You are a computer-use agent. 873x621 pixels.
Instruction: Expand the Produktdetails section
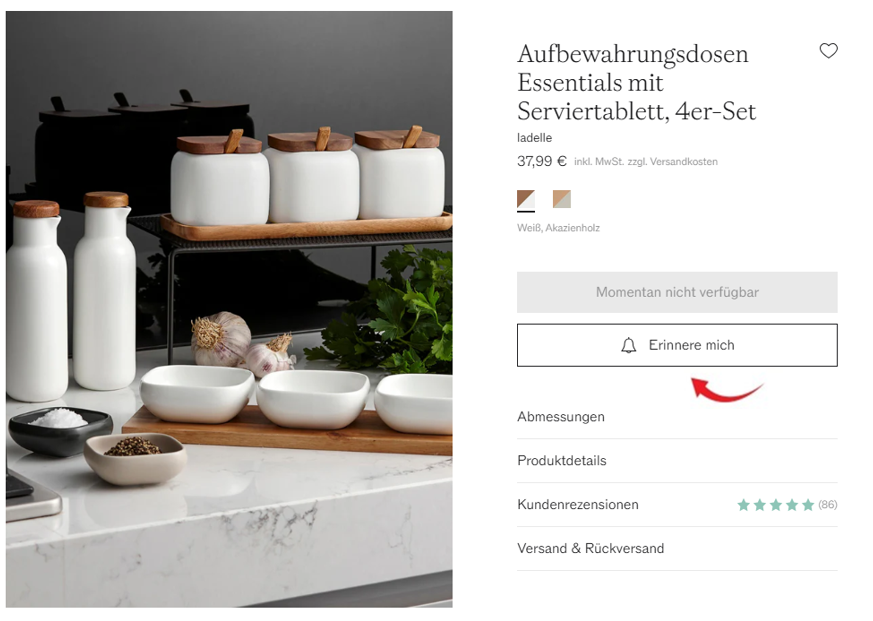677,461
